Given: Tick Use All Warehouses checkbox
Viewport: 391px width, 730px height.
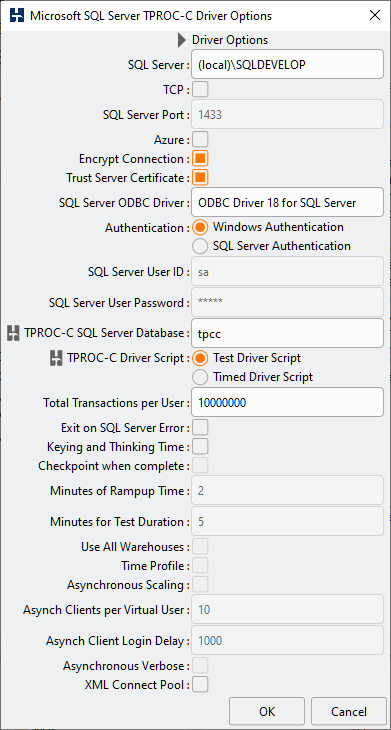Looking at the screenshot, I should [x=200, y=546].
